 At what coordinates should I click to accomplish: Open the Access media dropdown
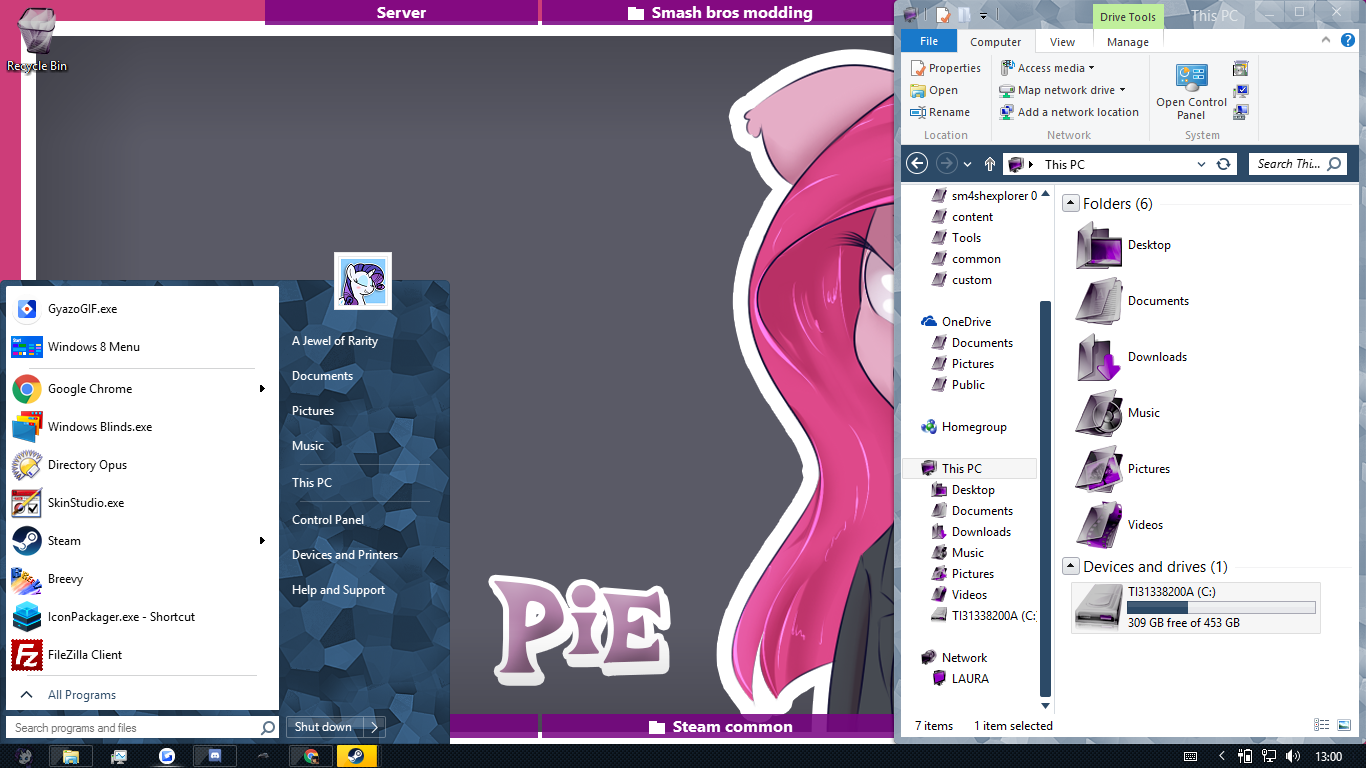pos(1046,68)
